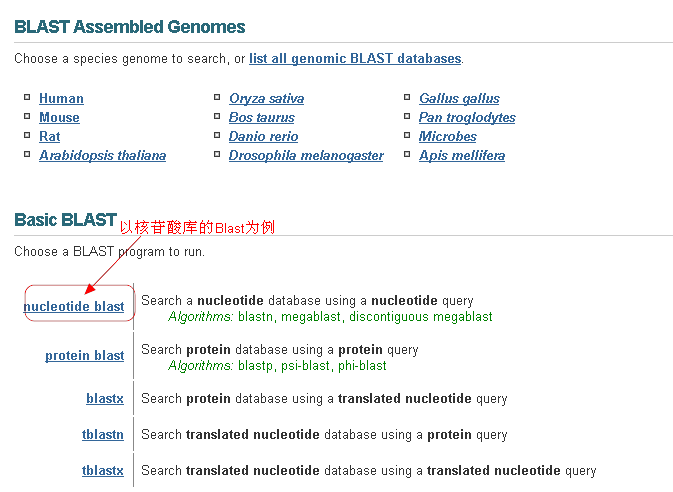Image resolution: width=673 pixels, height=492 pixels.
Task: Open the Human genome link
Action: [x=61, y=99]
